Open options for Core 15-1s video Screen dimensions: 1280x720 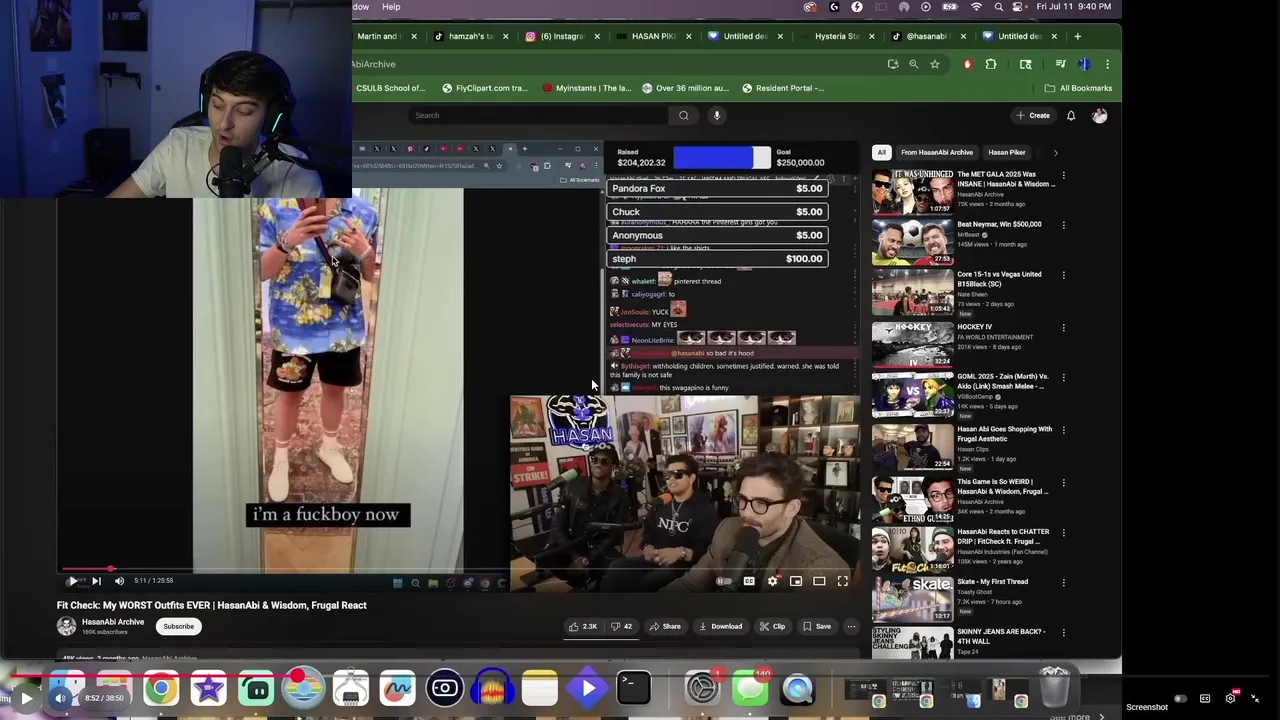pyautogui.click(x=1063, y=275)
